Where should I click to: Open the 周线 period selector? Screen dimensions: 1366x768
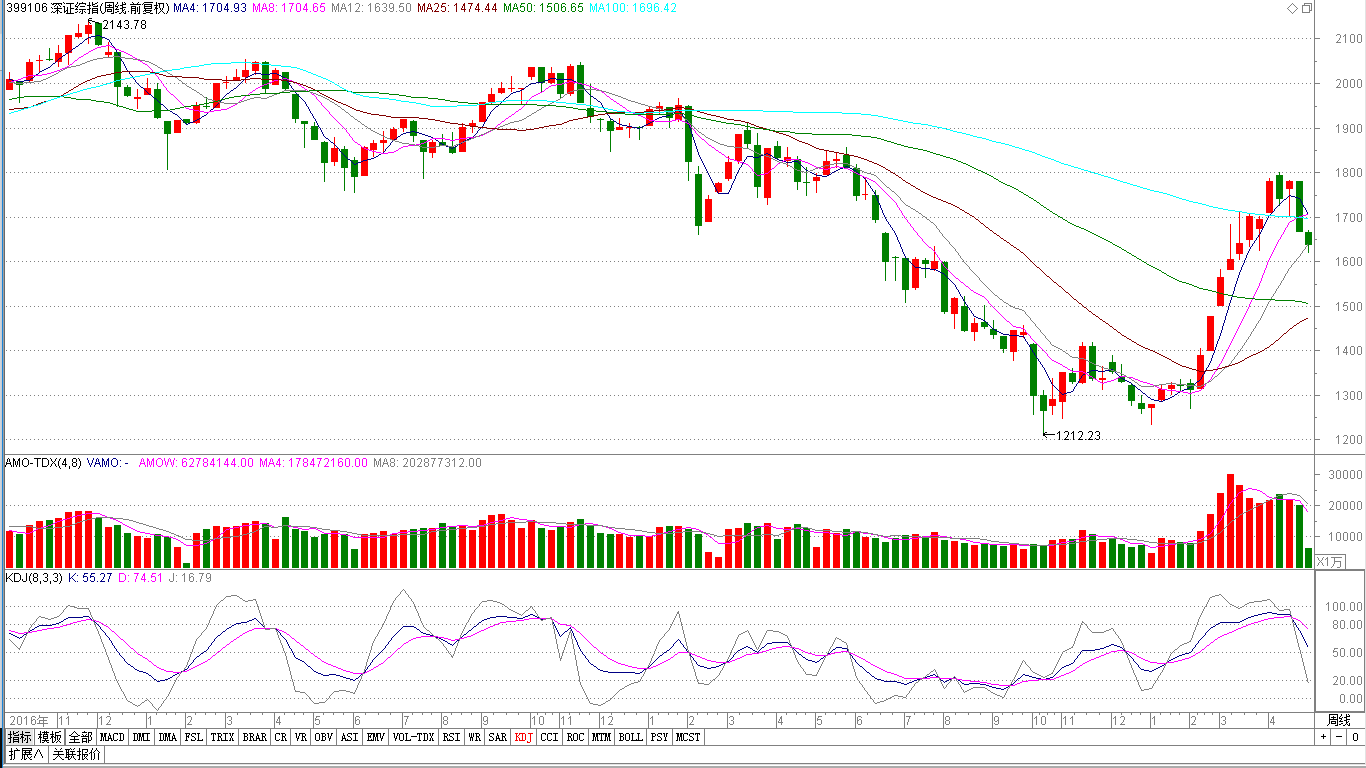coord(1339,720)
